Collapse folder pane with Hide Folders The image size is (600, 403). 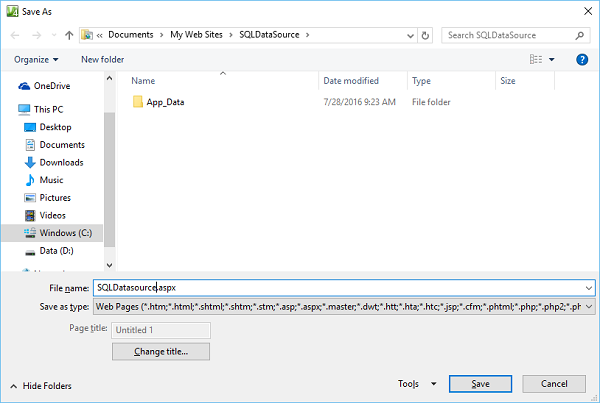click(x=41, y=386)
